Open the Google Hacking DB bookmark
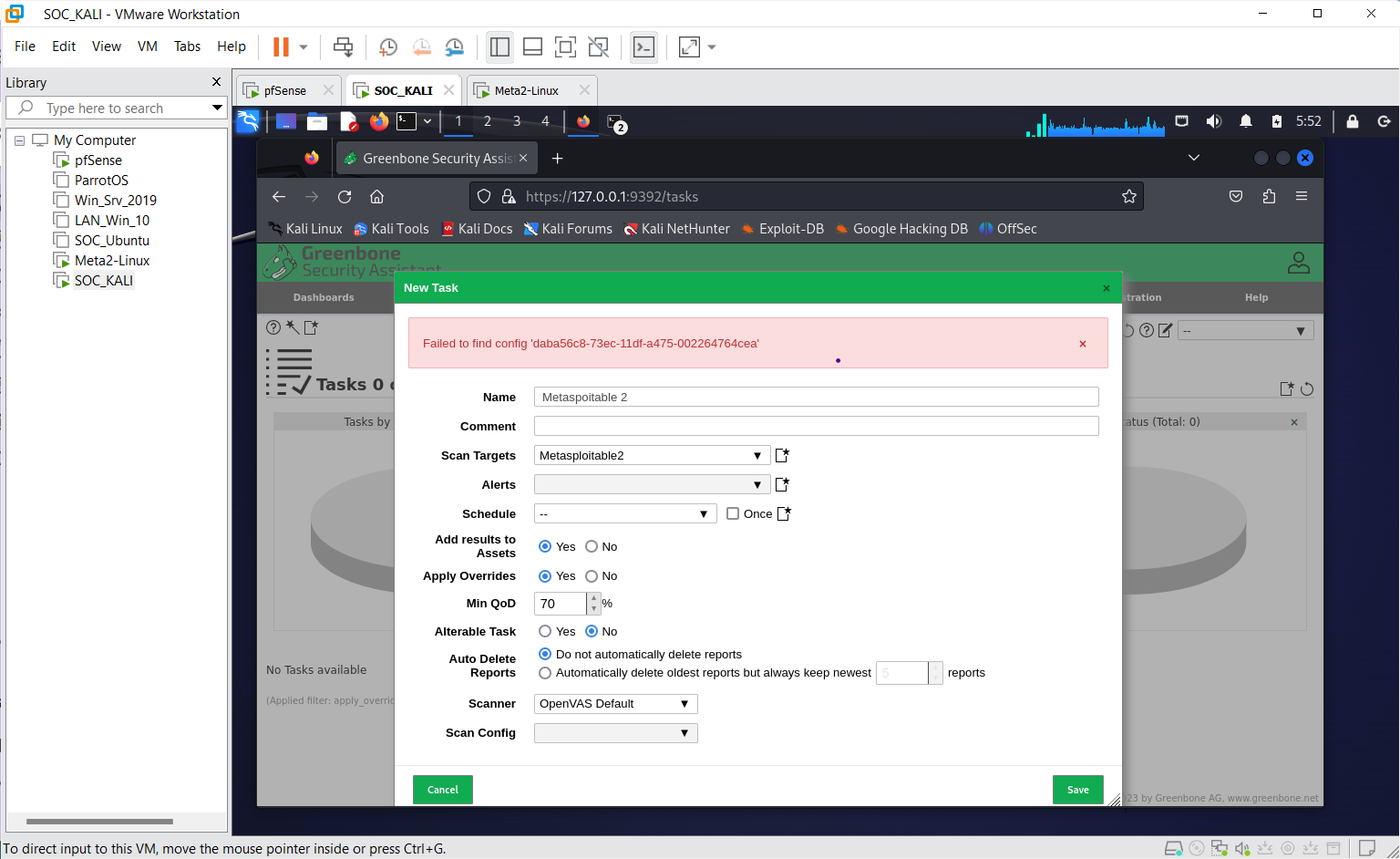The height and width of the screenshot is (859, 1400). click(x=901, y=229)
